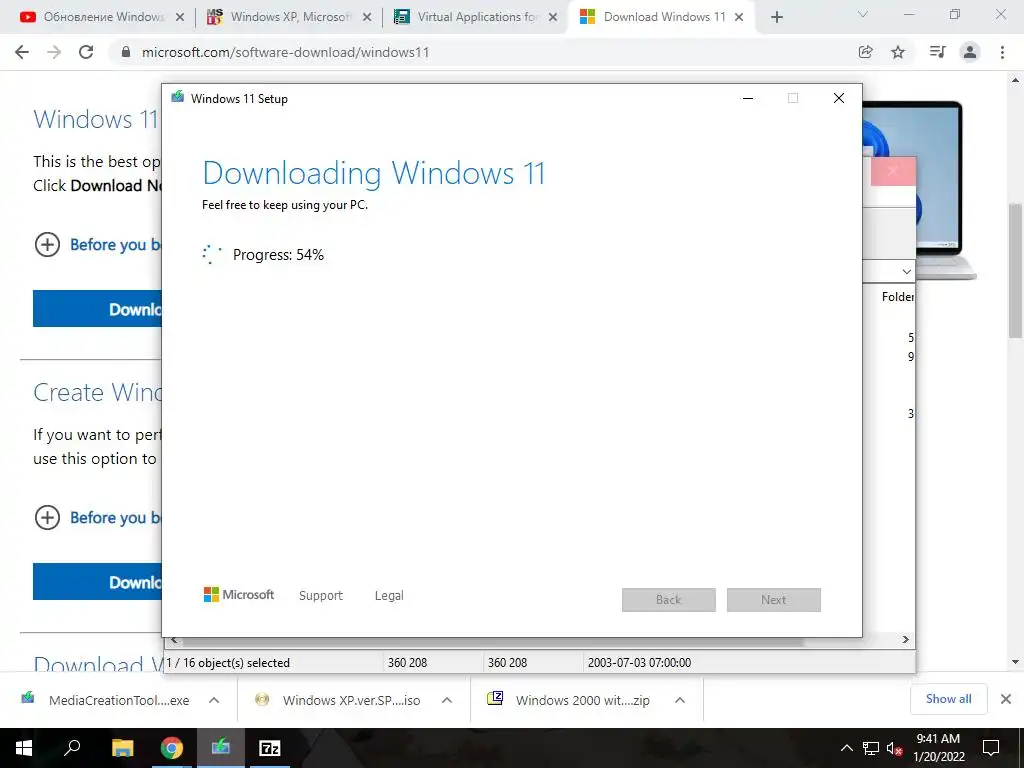Screen dimensions: 1024x768
Task: Click the Next button in Windows 11 Setup
Action: [x=773, y=600]
